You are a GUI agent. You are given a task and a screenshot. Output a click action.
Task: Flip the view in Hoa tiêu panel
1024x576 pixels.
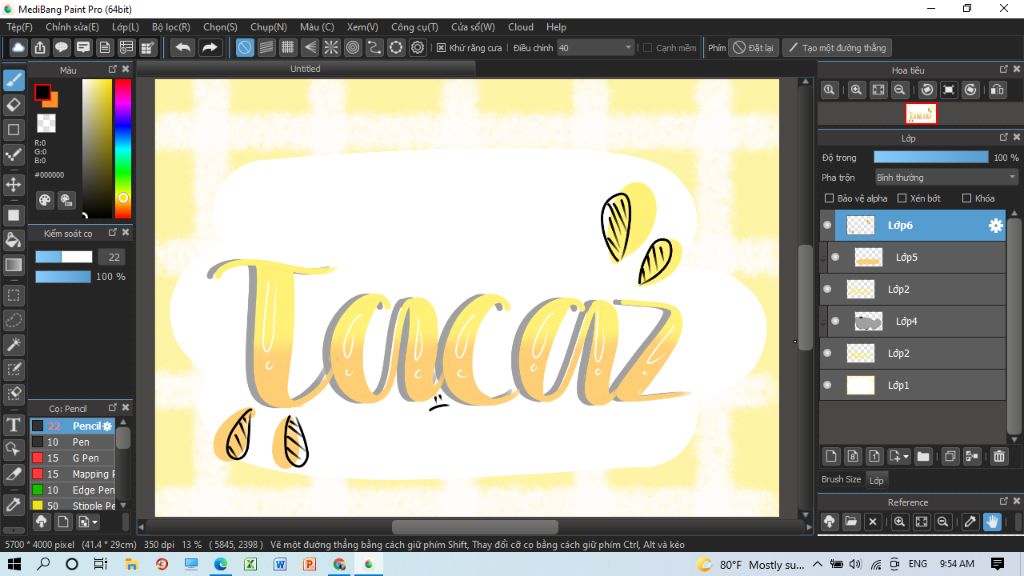pos(997,90)
